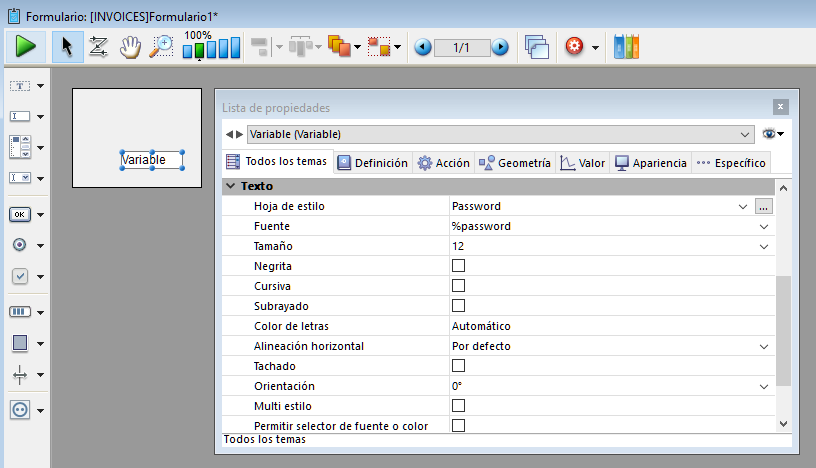
Task: Expand the Alineación horizontal dropdown
Action: tap(764, 346)
